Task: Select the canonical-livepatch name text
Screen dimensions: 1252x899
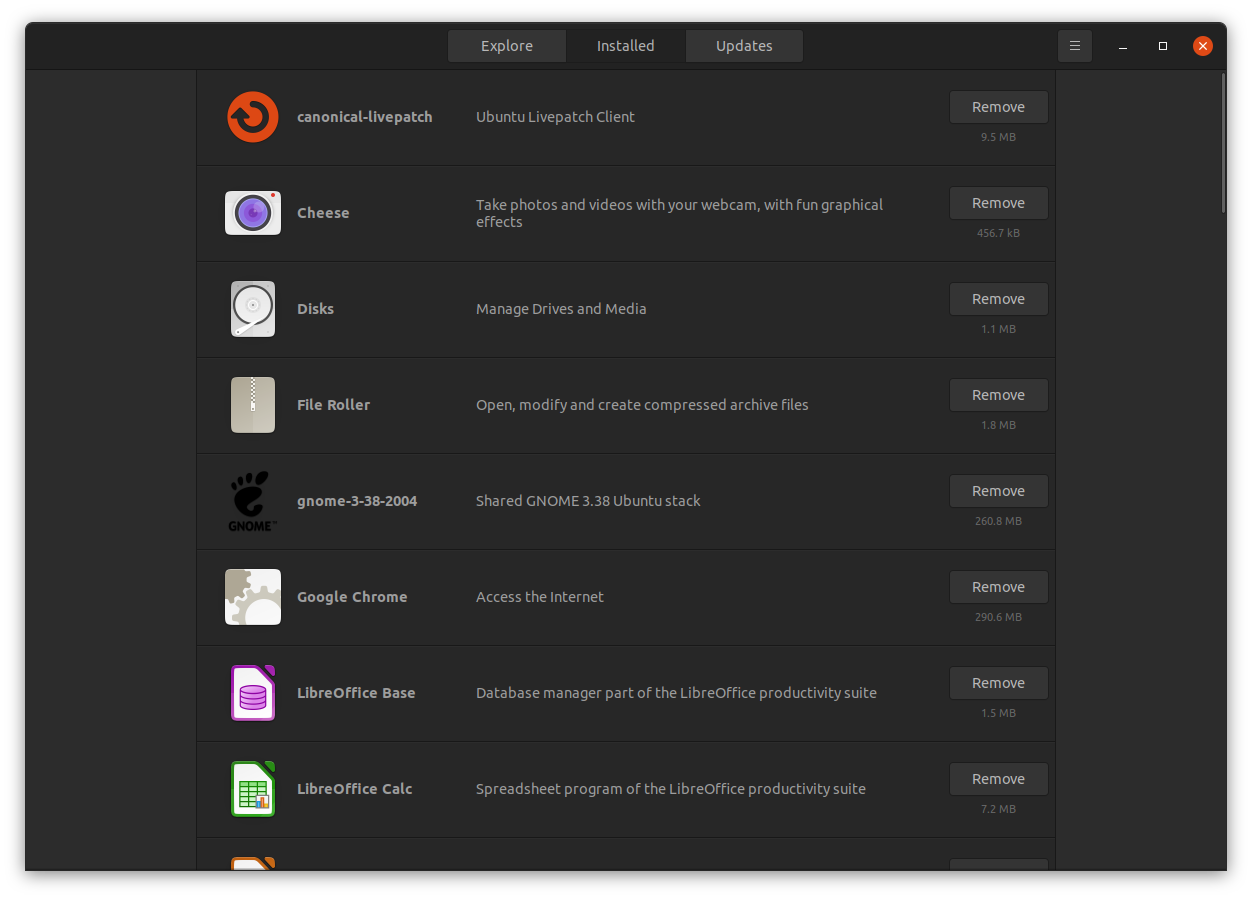Action: (365, 117)
